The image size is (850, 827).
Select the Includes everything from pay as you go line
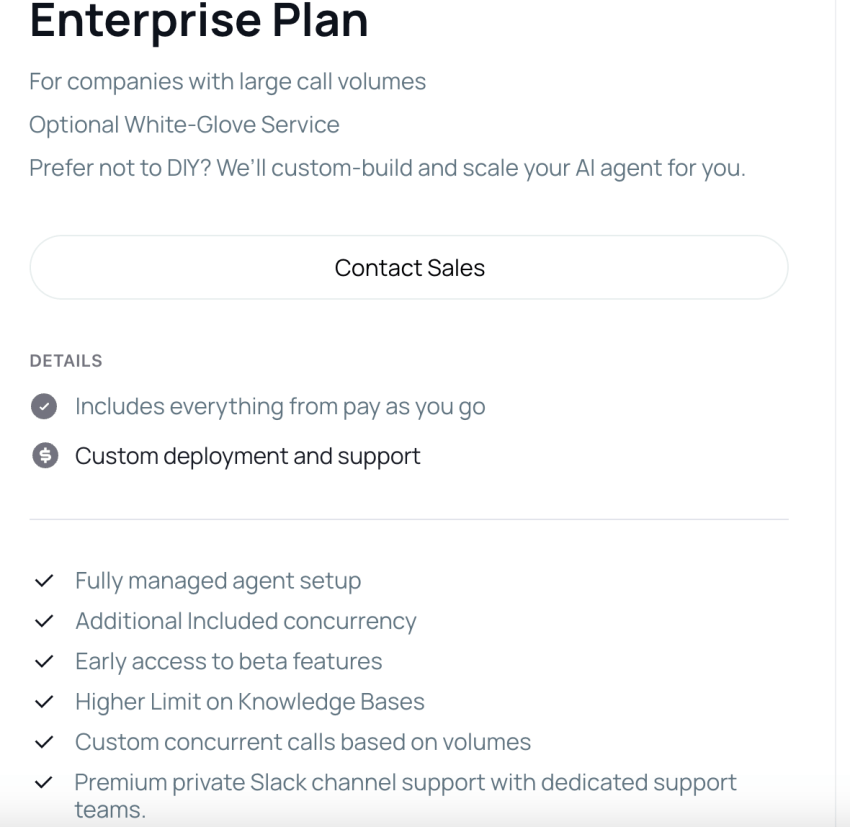(x=280, y=406)
